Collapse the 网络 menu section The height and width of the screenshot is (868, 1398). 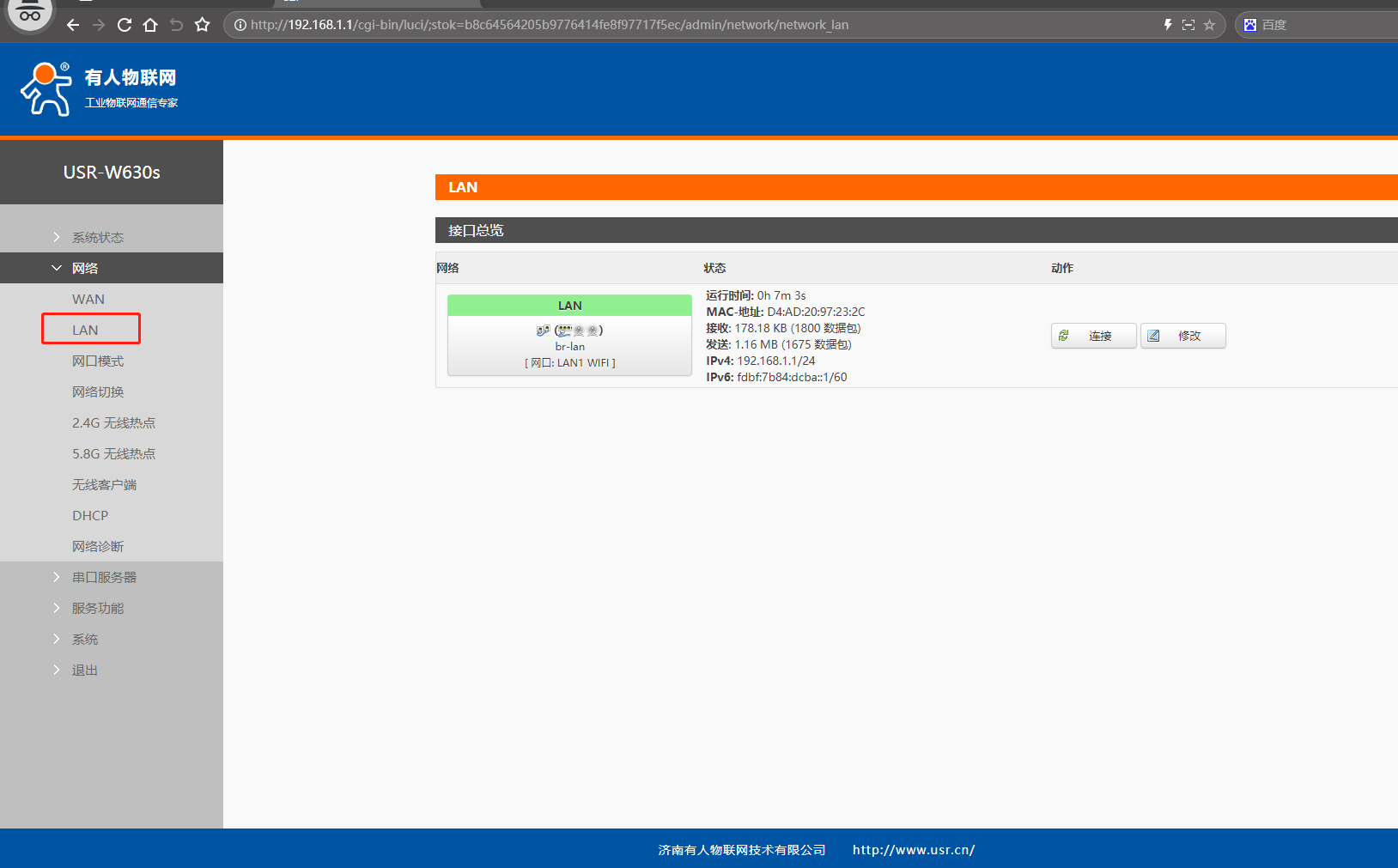[84, 268]
